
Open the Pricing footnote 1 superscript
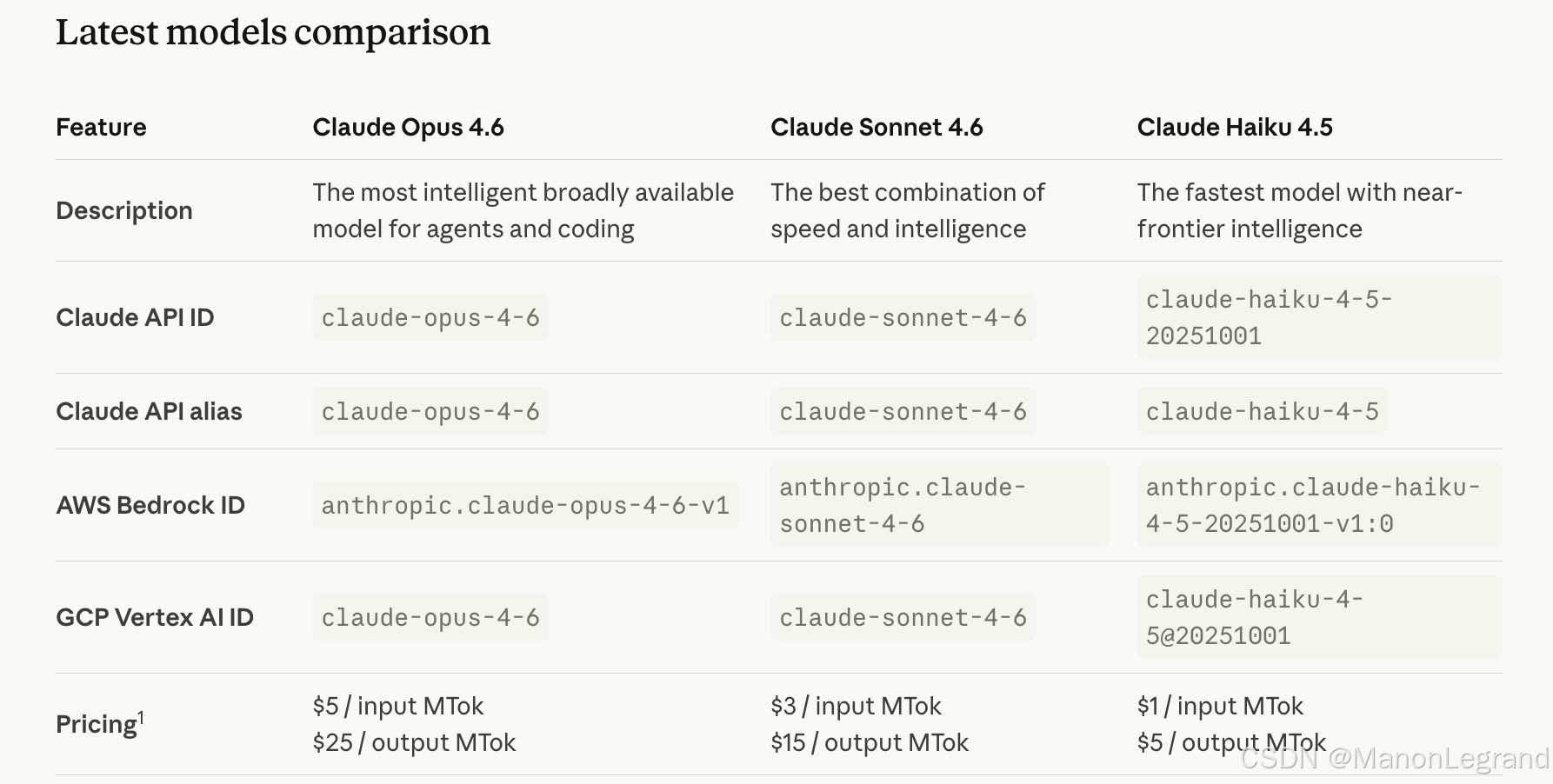pos(141,716)
